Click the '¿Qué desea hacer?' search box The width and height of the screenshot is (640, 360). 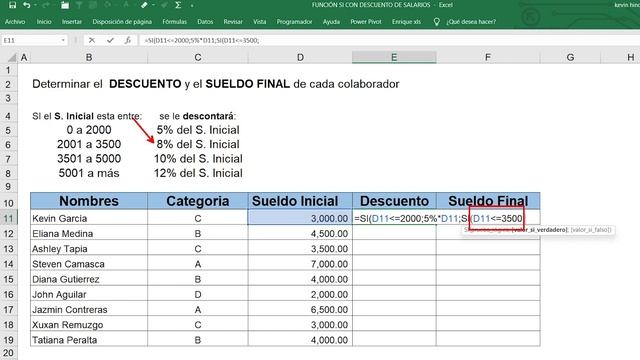point(471,22)
